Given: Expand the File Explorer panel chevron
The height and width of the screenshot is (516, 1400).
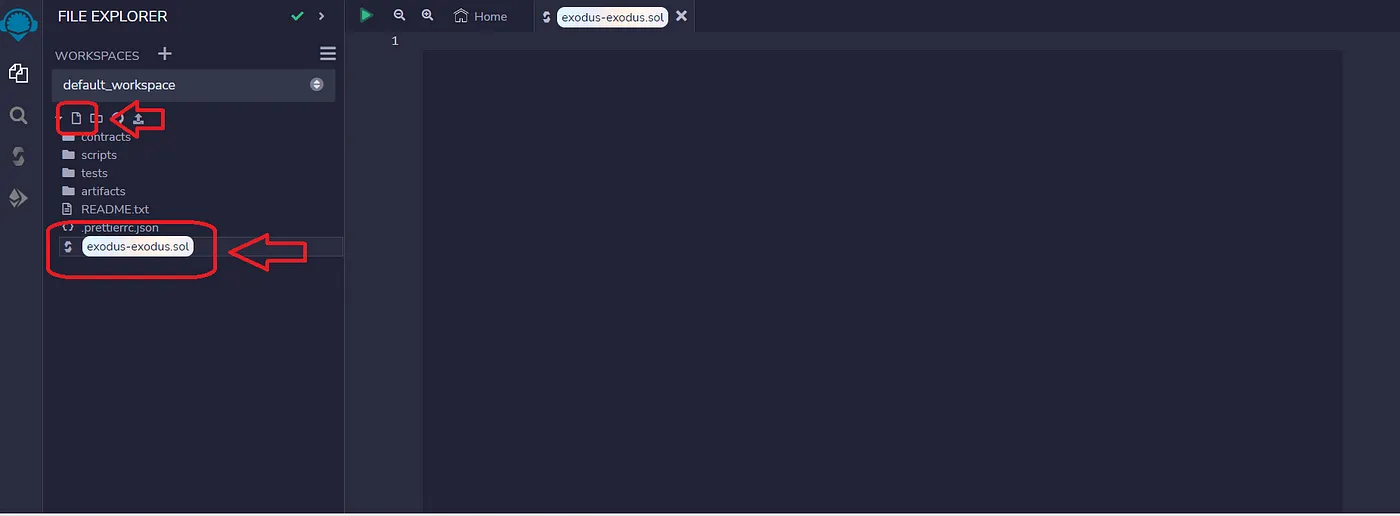Looking at the screenshot, I should pos(321,16).
